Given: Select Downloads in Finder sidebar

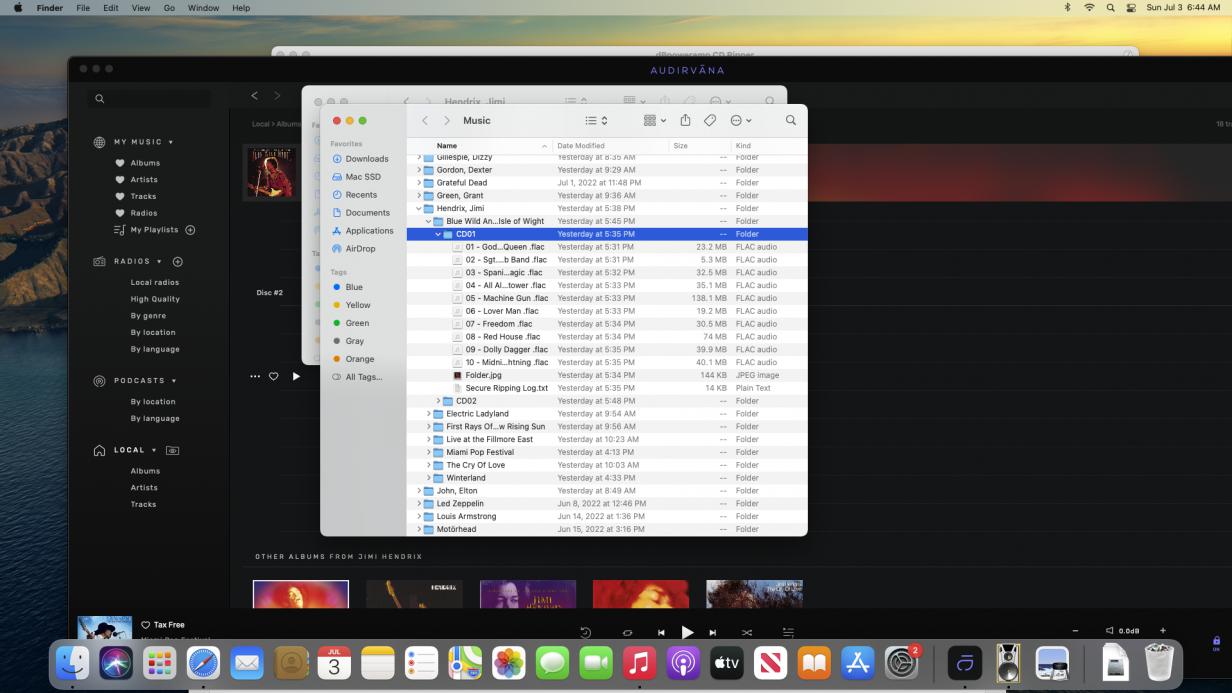Looking at the screenshot, I should pyautogui.click(x=367, y=159).
